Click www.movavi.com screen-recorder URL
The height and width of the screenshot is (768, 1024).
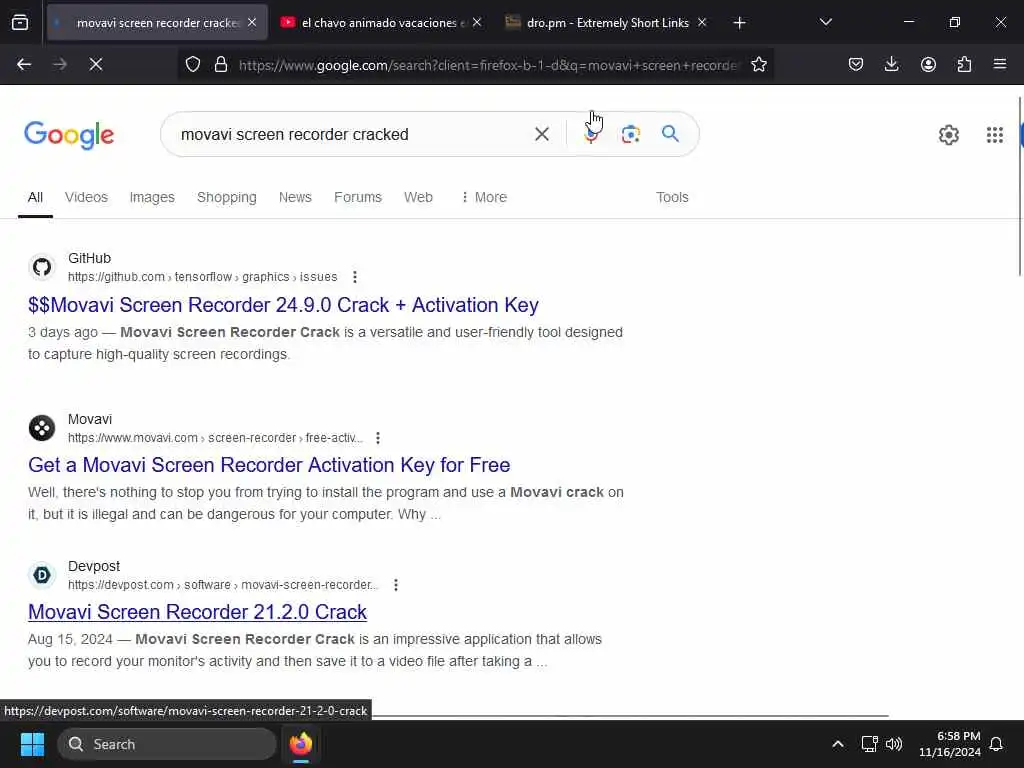[215, 438]
